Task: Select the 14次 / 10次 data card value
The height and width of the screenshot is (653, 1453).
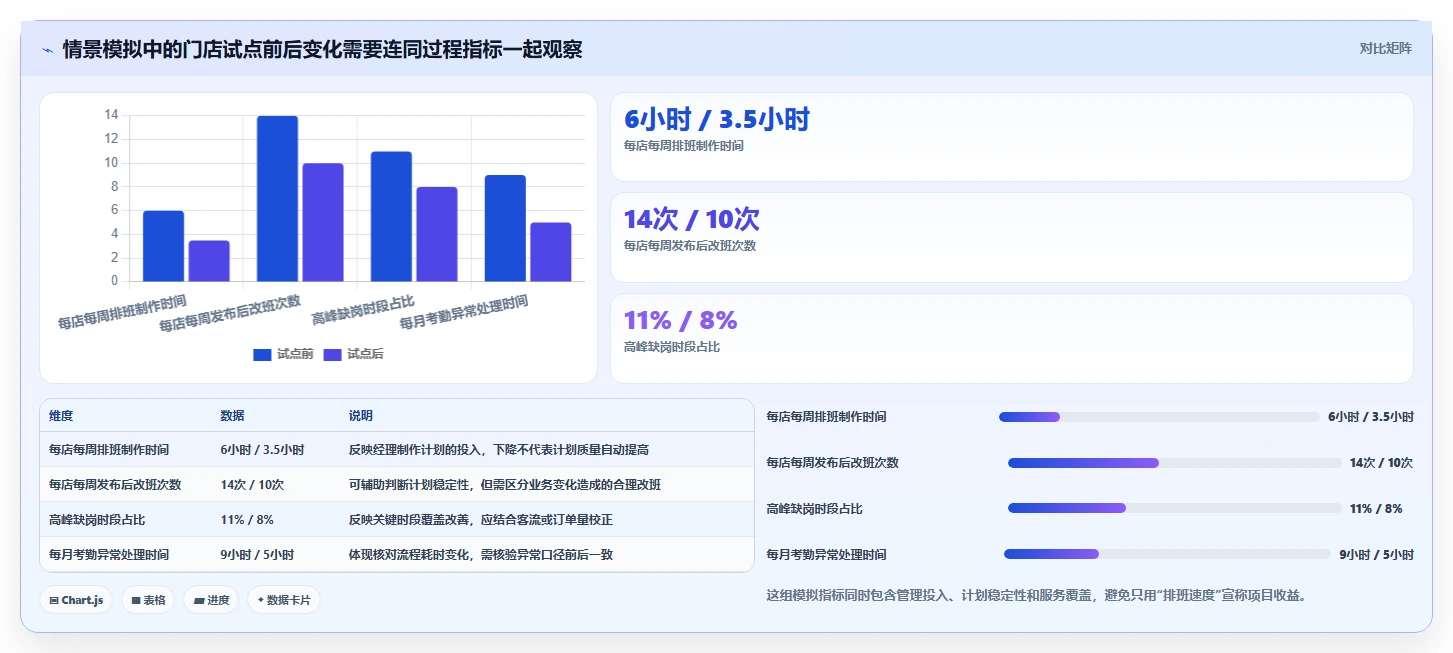Action: (x=691, y=219)
